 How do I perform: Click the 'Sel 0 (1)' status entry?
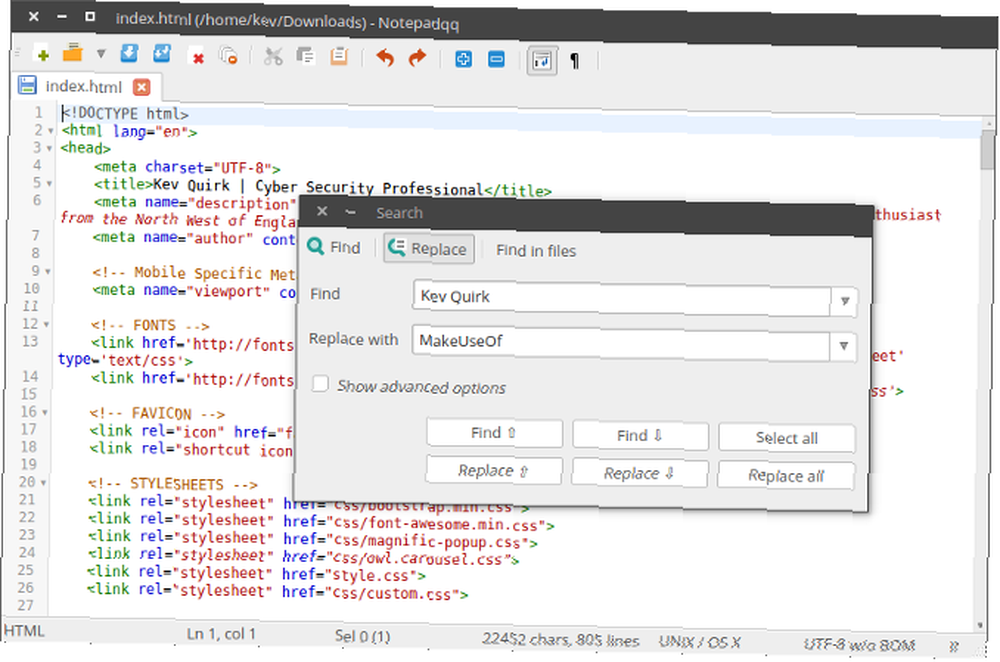click(362, 636)
